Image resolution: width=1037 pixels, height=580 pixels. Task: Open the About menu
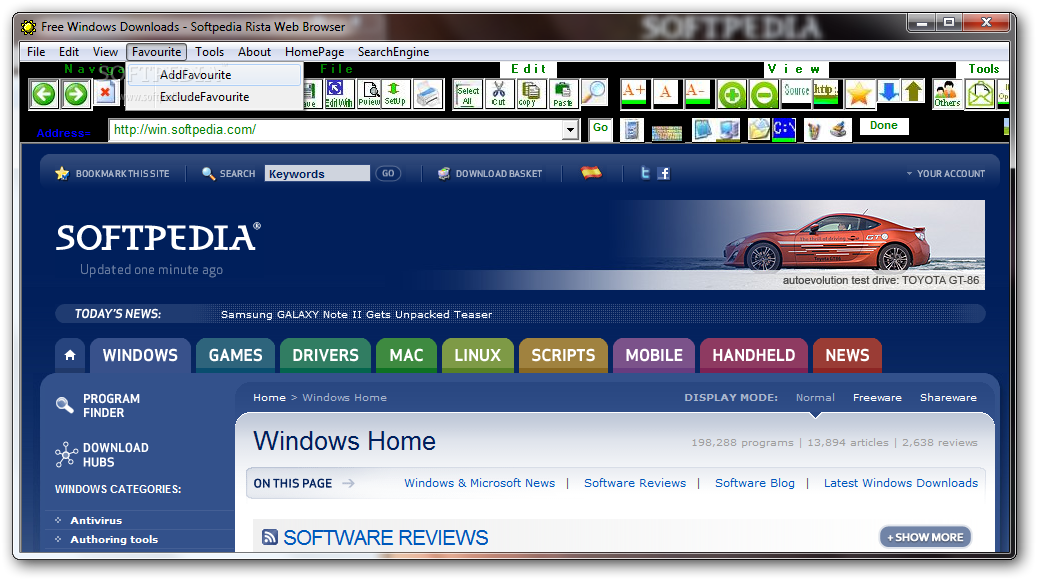pos(255,52)
